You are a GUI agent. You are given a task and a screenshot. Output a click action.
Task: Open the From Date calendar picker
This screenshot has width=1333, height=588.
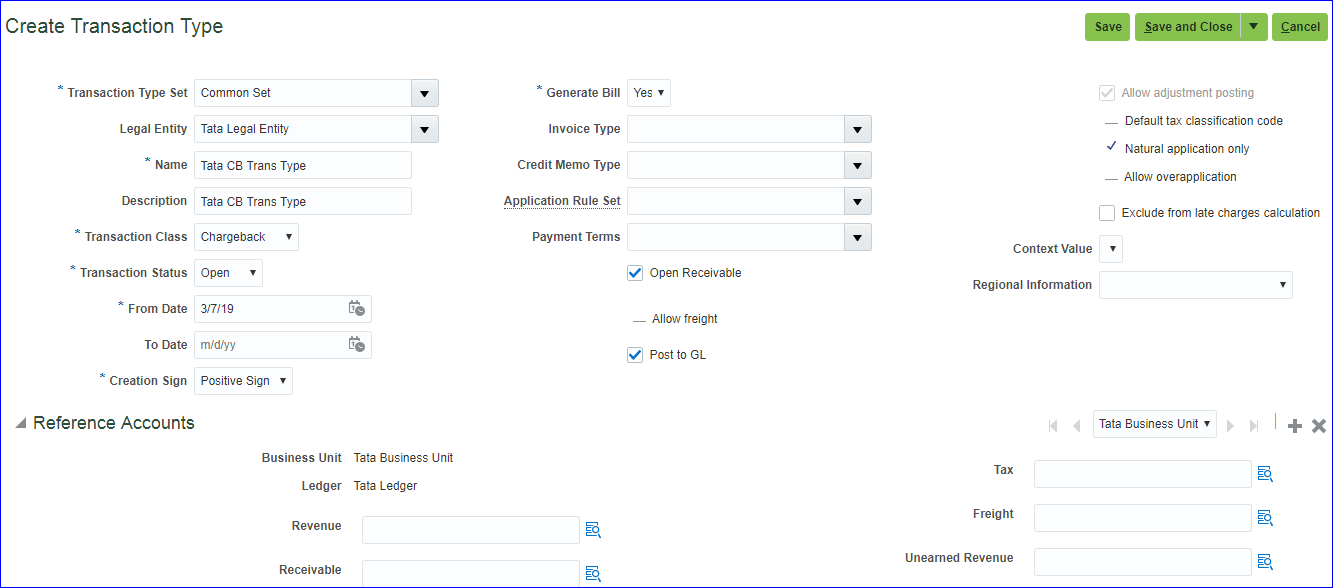356,309
